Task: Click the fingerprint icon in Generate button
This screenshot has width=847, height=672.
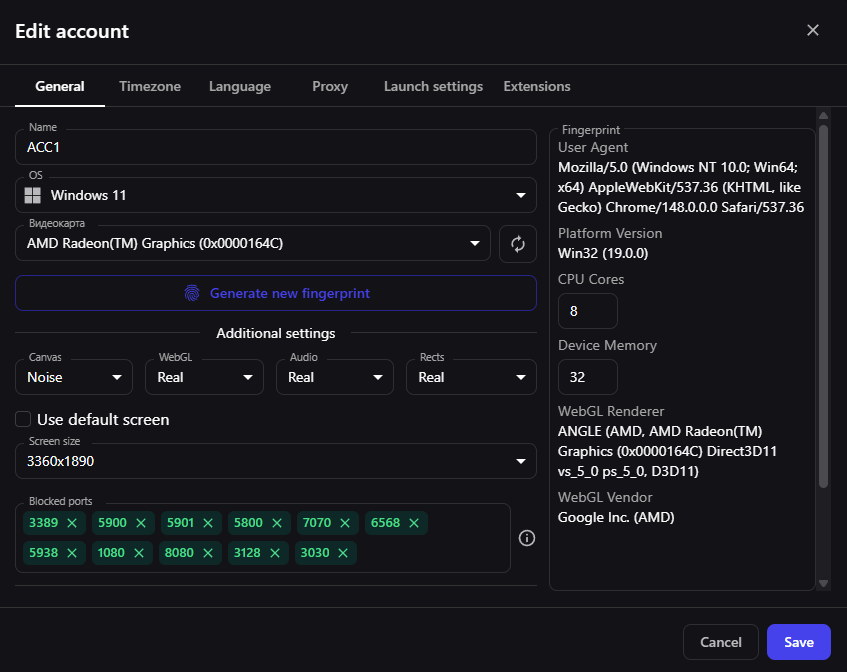Action: 192,293
